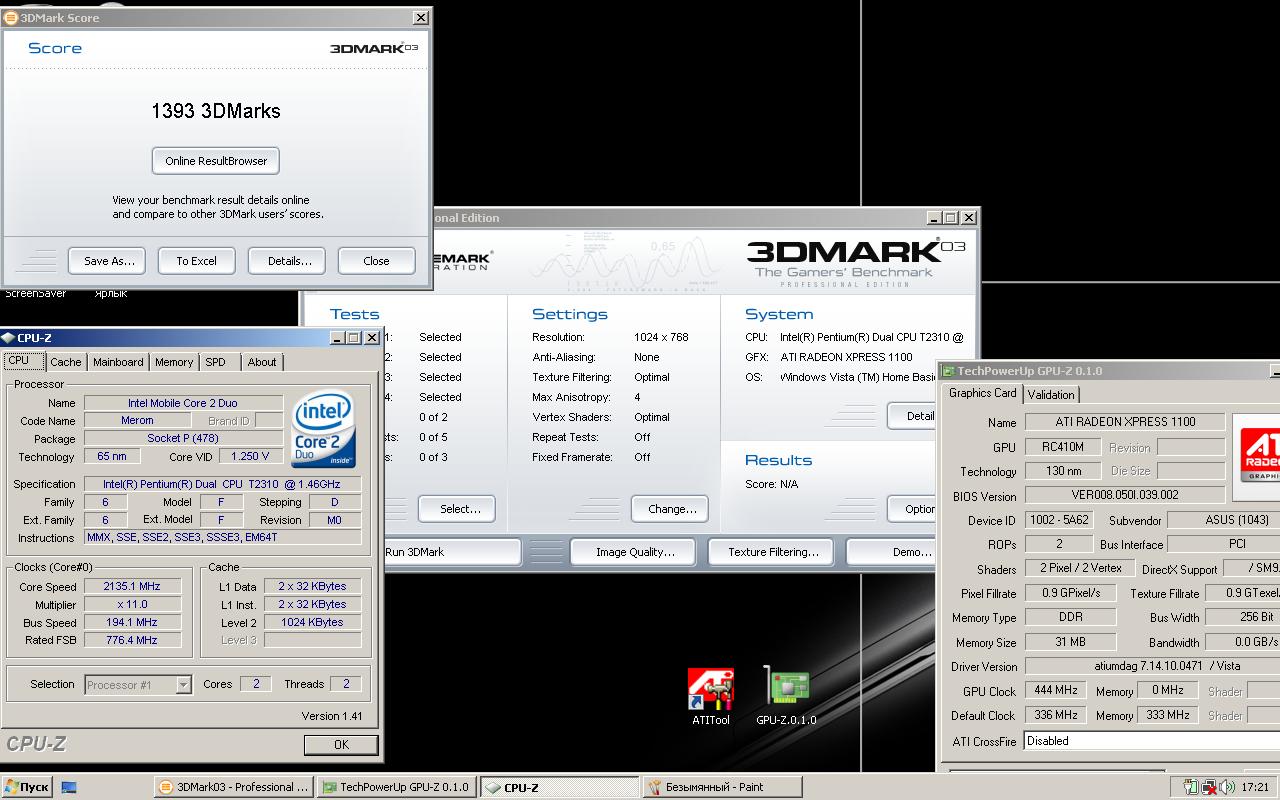The height and width of the screenshot is (800, 1280).
Task: Switch to TechPowerUp GPU-Z taskbar button
Action: (397, 787)
